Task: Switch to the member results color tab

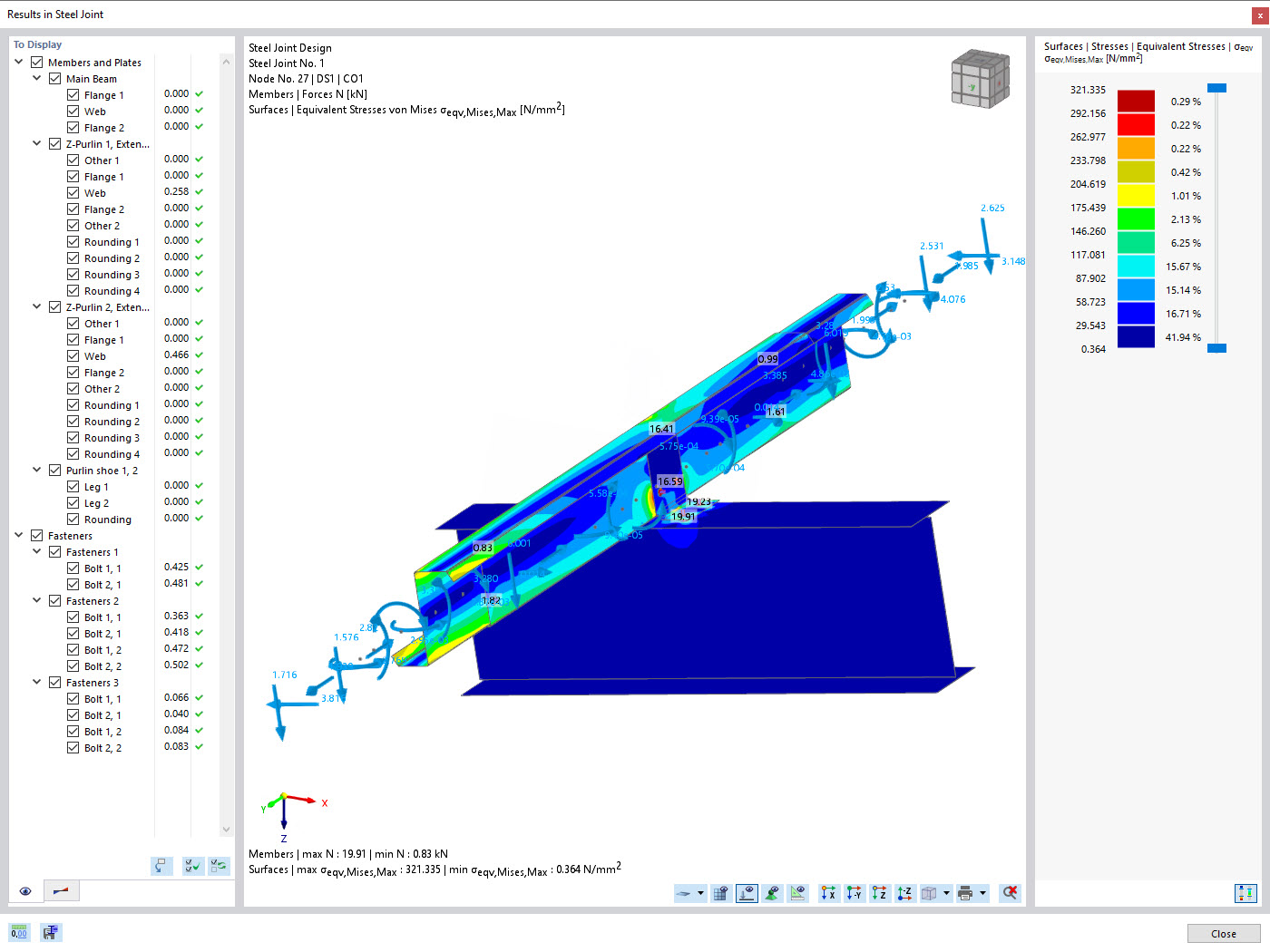Action: (x=61, y=891)
